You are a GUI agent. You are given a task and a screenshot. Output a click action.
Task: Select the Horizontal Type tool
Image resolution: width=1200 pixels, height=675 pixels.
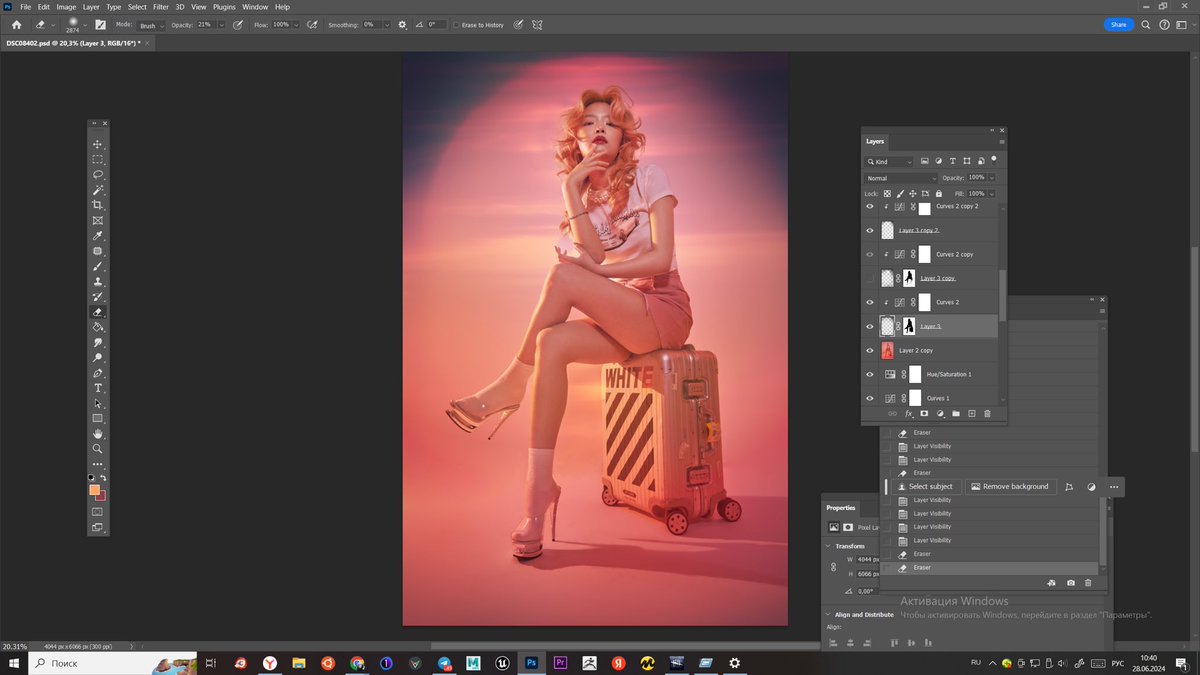(x=98, y=388)
